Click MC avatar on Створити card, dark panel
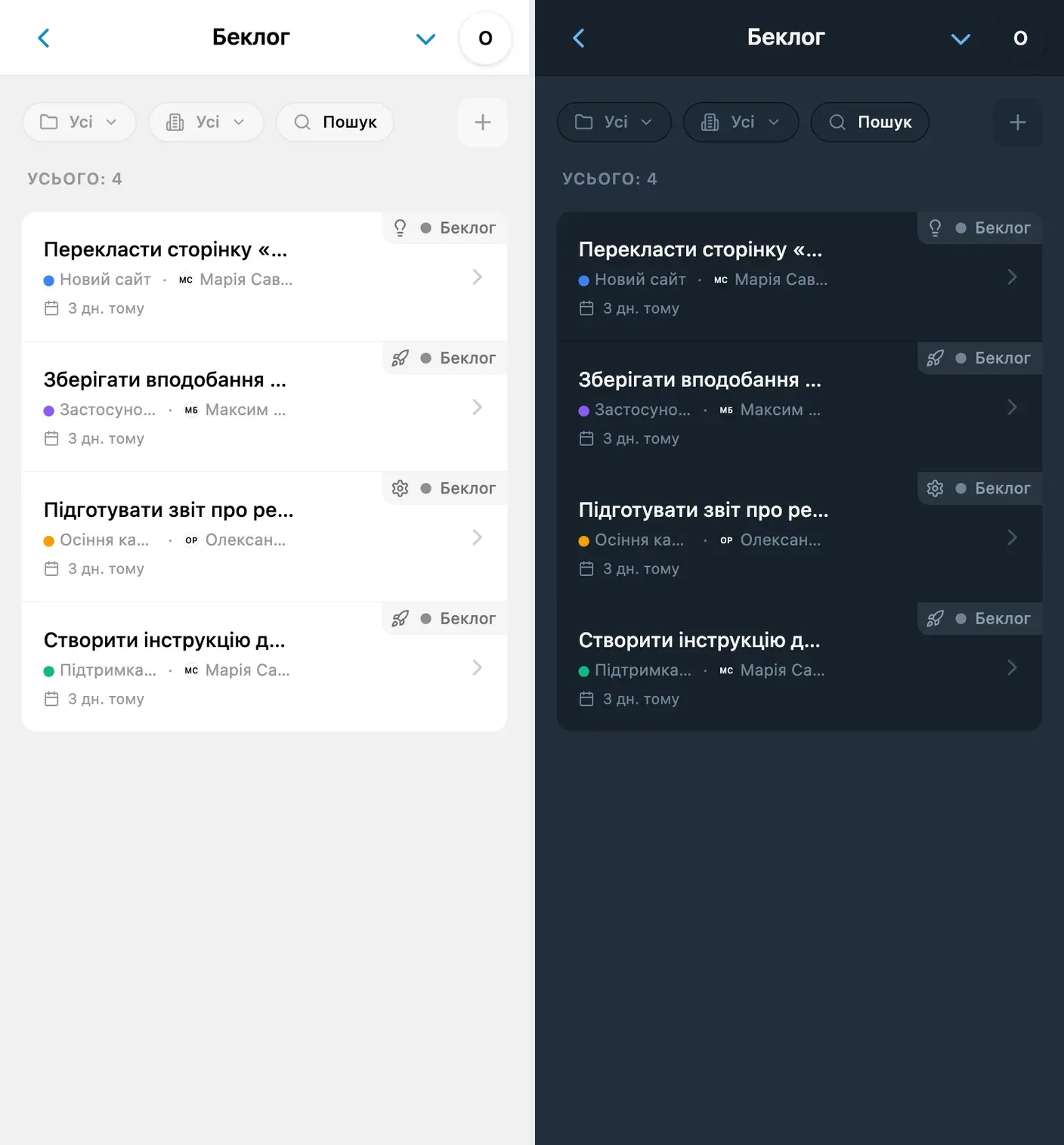Screen dimensions: 1064x1145 coord(726,670)
